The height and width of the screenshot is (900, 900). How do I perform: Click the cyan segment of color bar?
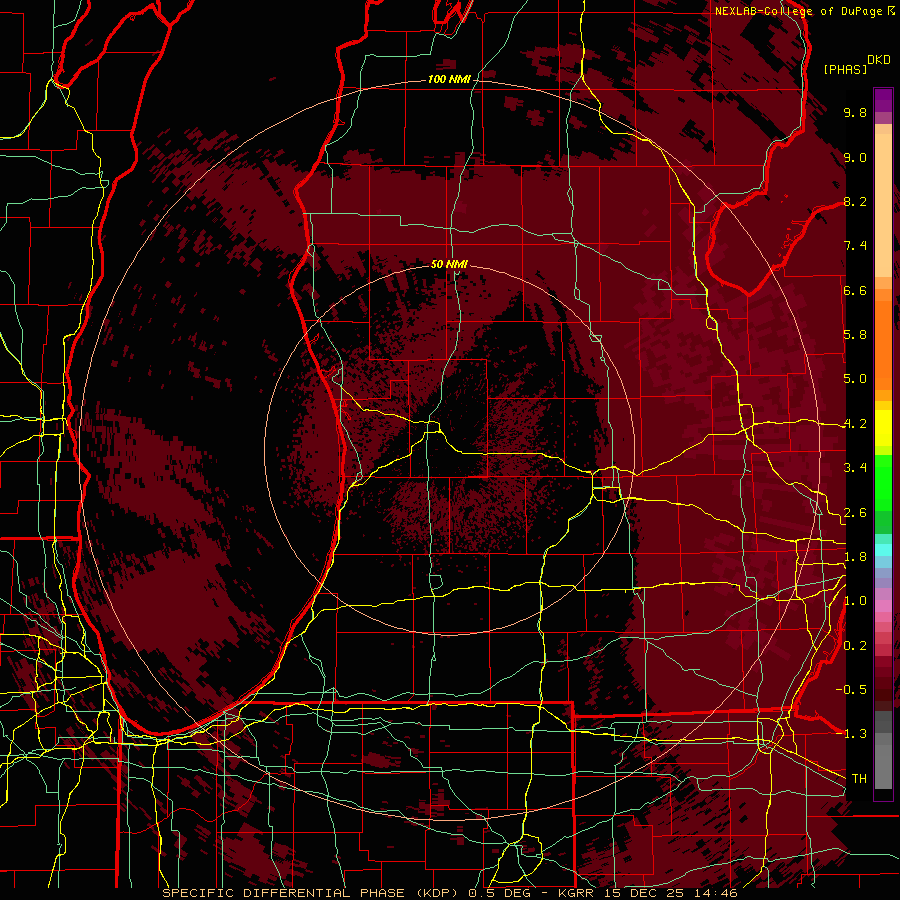click(883, 550)
